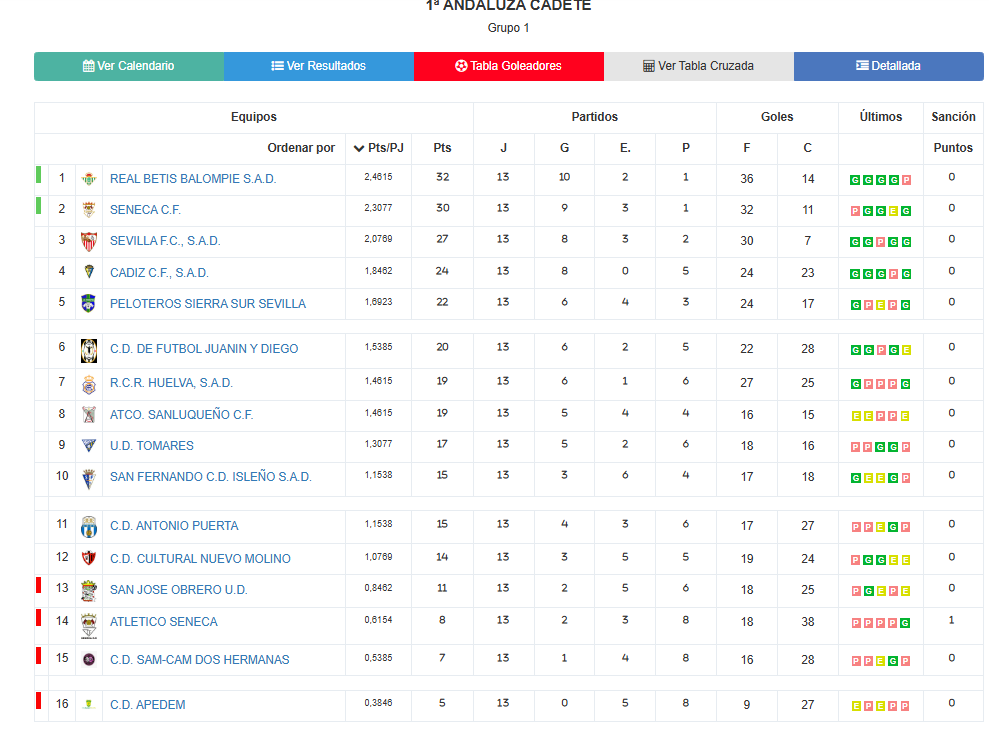Open C.D. CULTURAL NUEVO MOLINO link

(x=200, y=559)
